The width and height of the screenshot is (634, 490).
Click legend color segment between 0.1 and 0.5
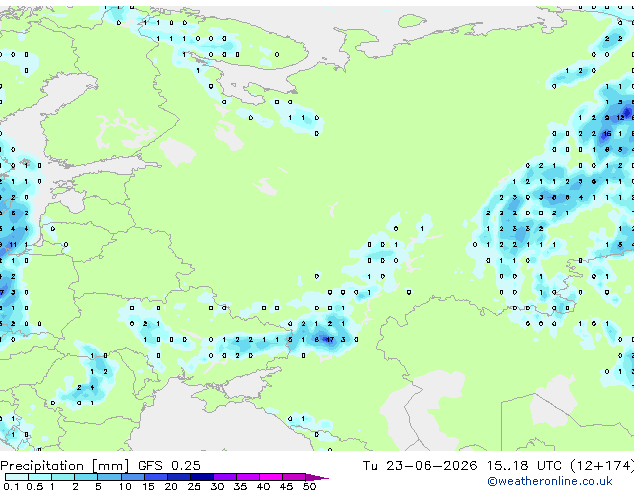pyautogui.click(x=17, y=477)
